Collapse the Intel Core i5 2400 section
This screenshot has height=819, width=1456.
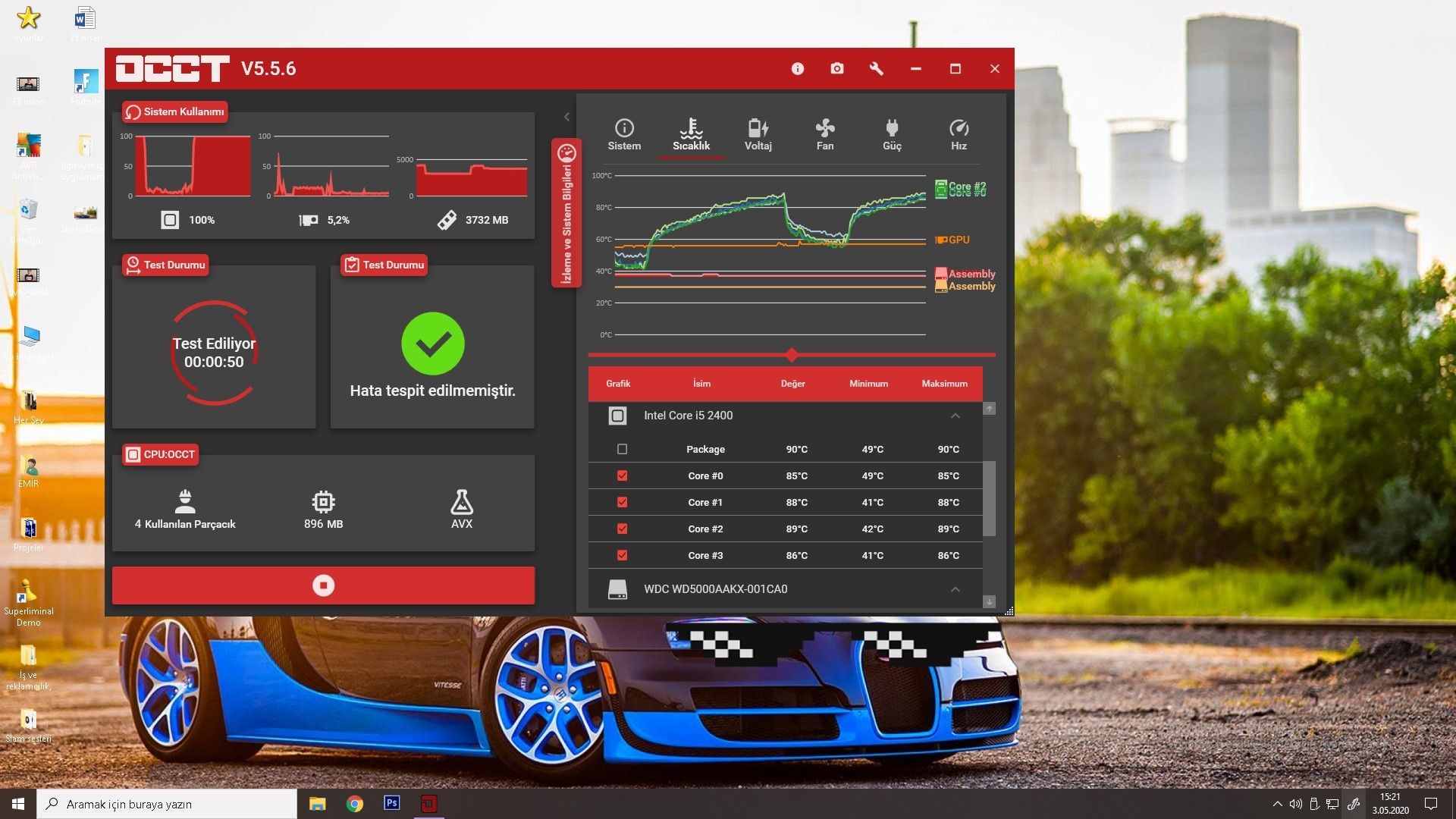click(x=955, y=416)
